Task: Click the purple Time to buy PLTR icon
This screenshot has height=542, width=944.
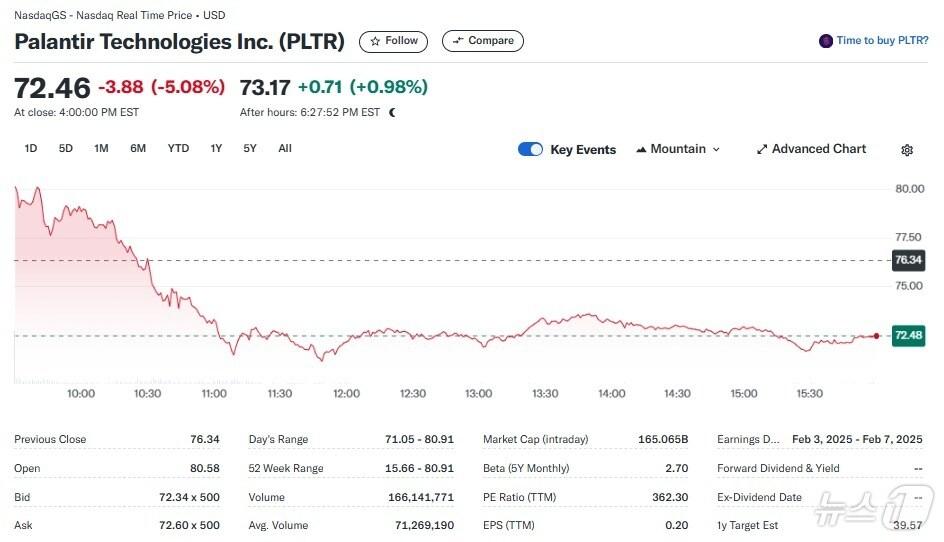Action: 826,41
